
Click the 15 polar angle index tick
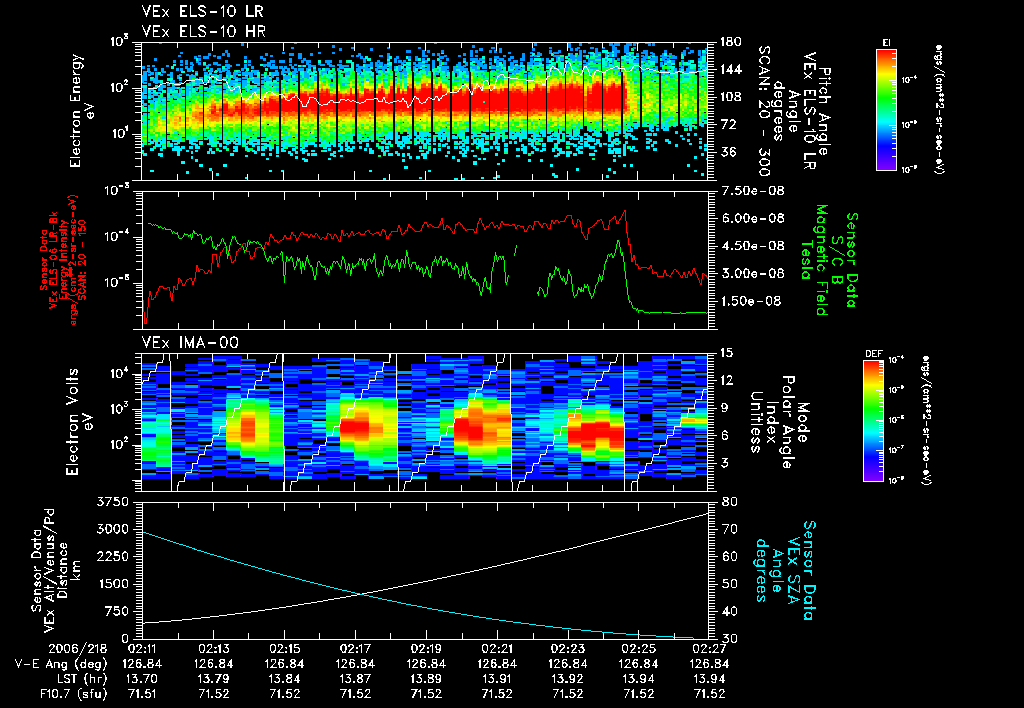[x=726, y=353]
